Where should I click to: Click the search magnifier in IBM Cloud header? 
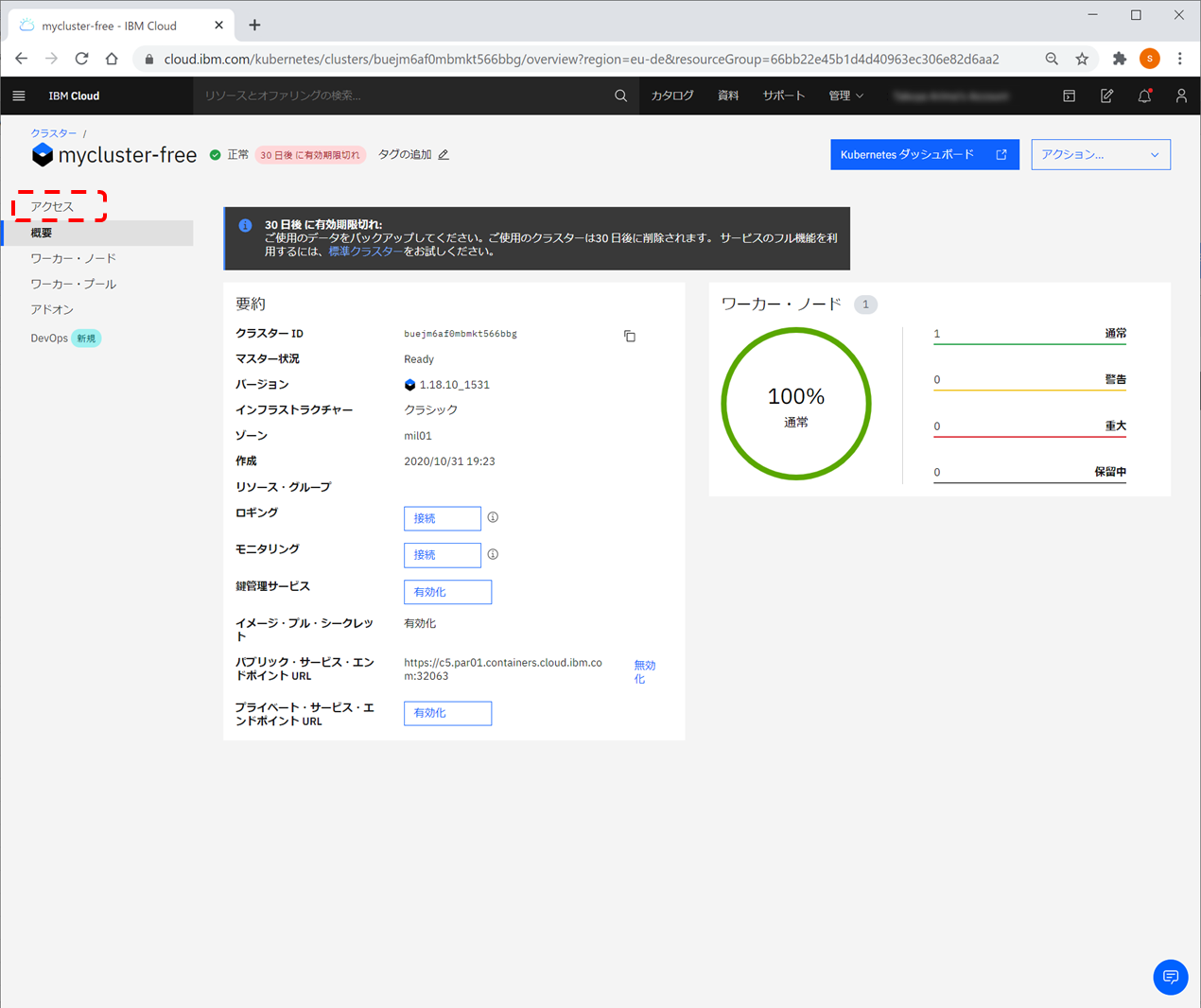point(620,96)
